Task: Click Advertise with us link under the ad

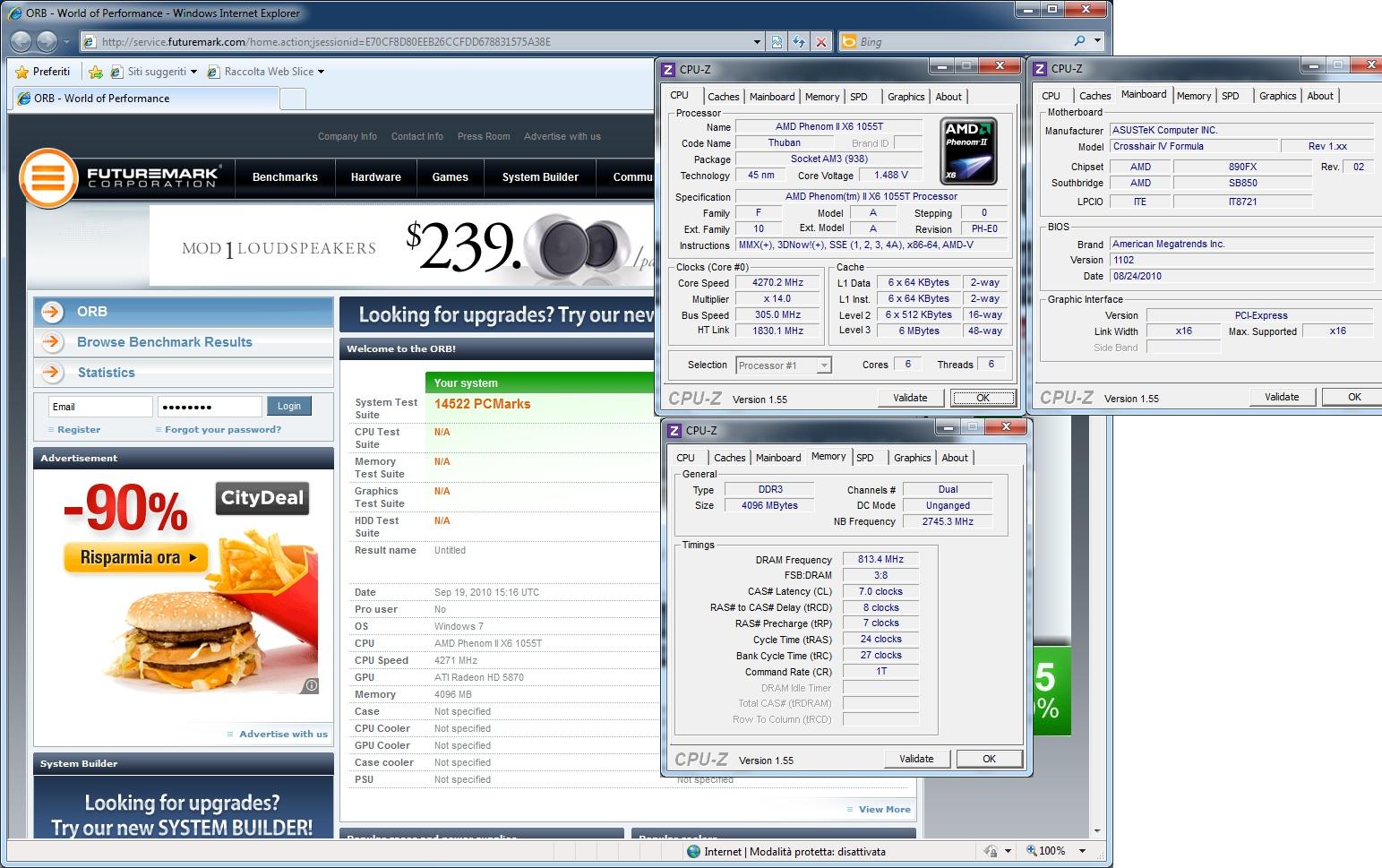Action: (x=283, y=734)
